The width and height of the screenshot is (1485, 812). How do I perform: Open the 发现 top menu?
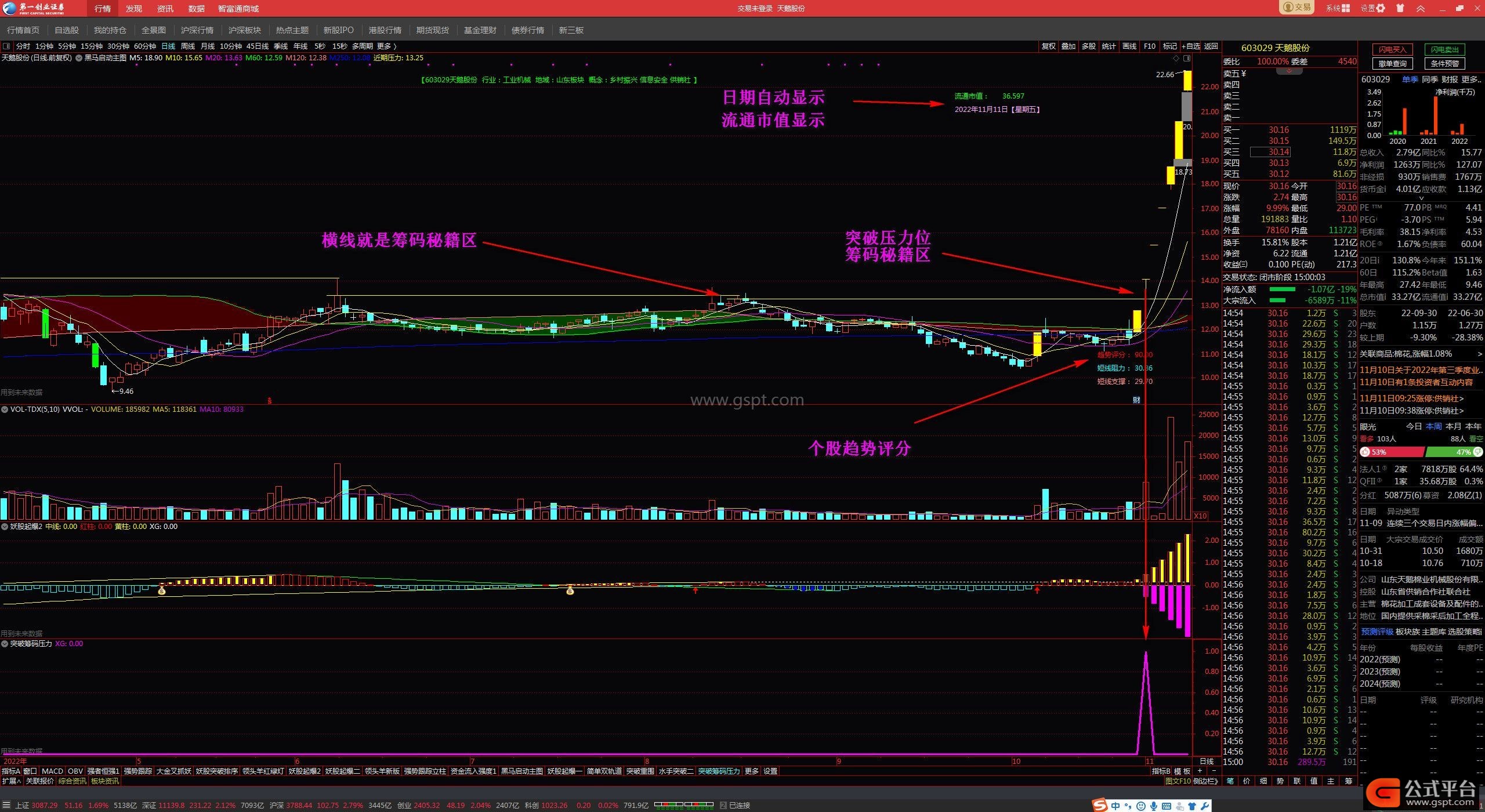coord(134,8)
